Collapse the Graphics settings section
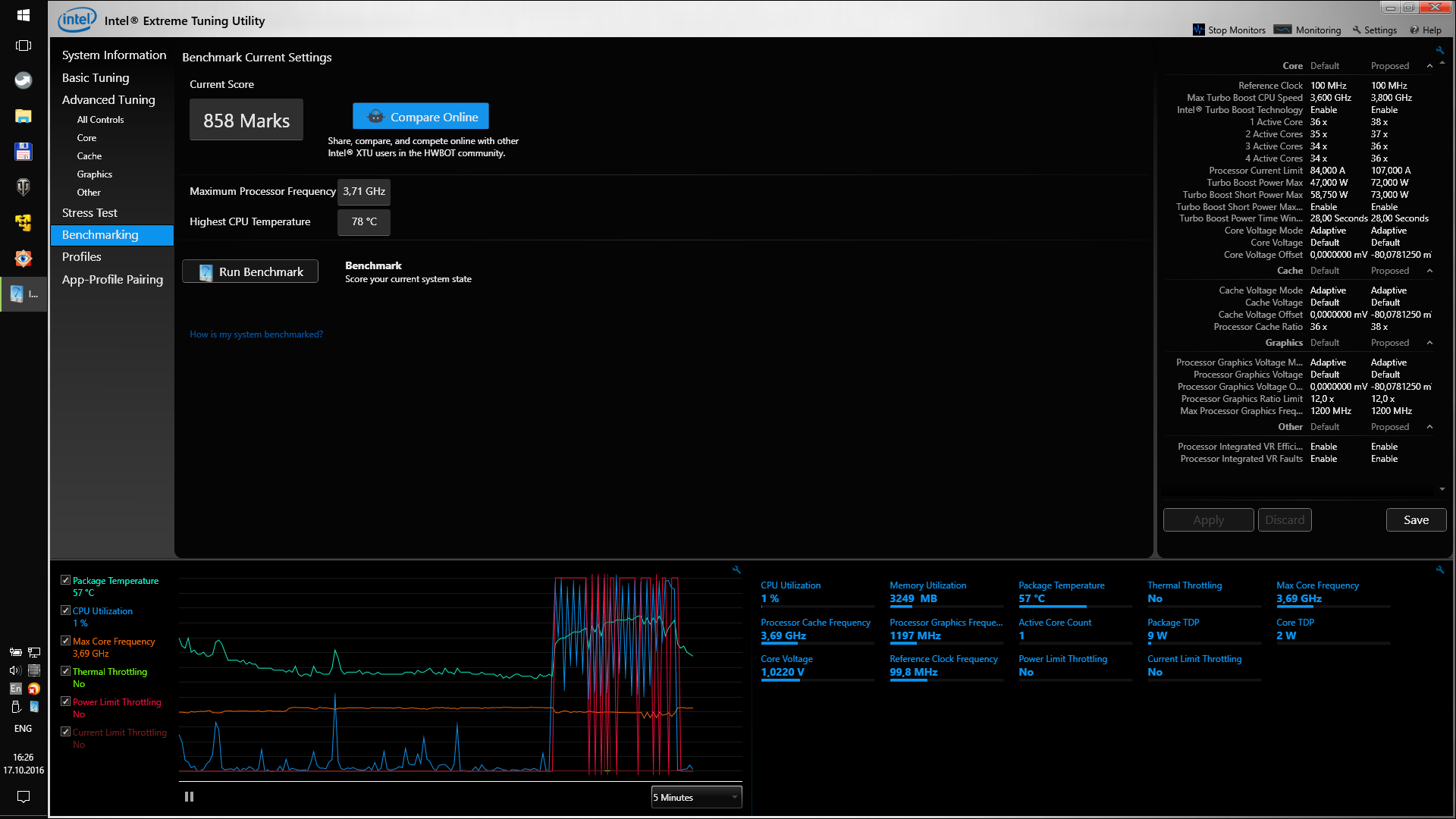Image resolution: width=1456 pixels, height=819 pixels. coord(1429,343)
